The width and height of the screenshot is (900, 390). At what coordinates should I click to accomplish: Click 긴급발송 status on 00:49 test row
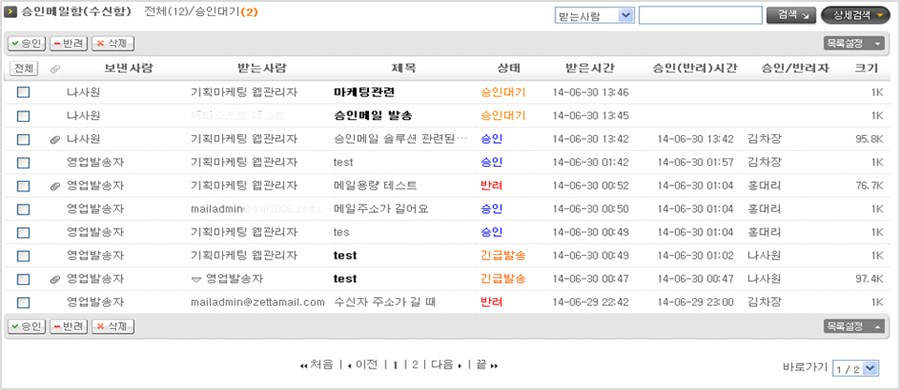tap(503, 256)
